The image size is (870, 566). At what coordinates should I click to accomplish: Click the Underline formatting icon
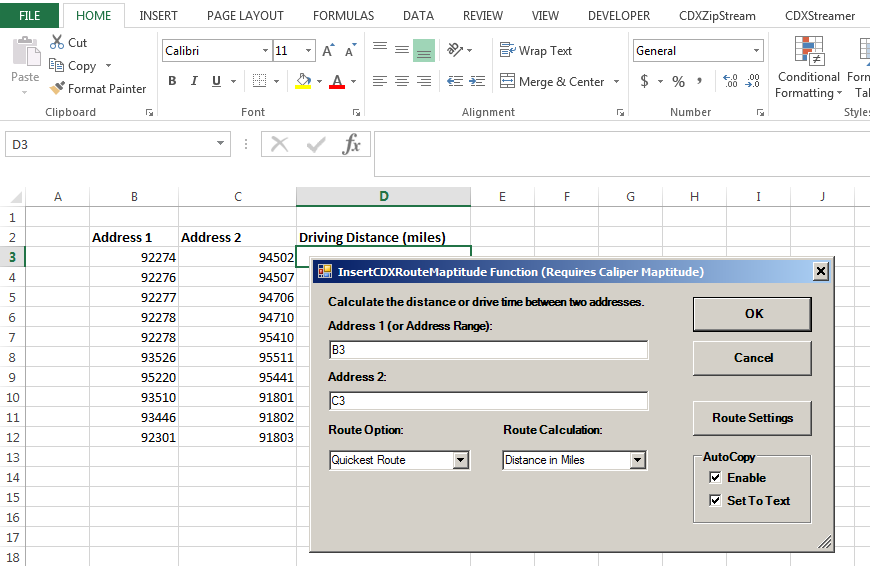216,82
